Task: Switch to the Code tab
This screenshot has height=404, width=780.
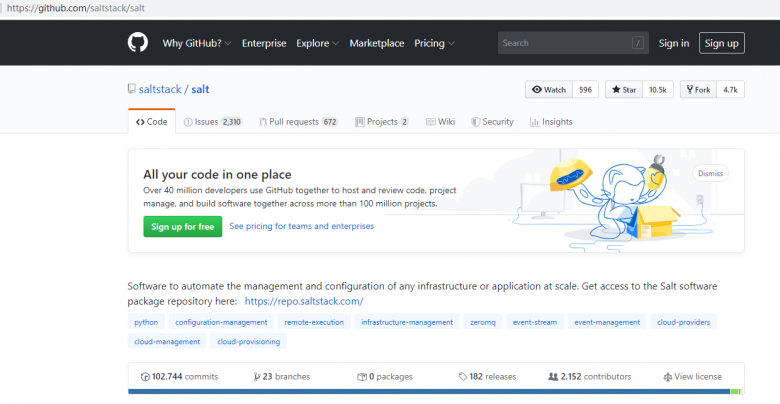Action: coord(152,122)
